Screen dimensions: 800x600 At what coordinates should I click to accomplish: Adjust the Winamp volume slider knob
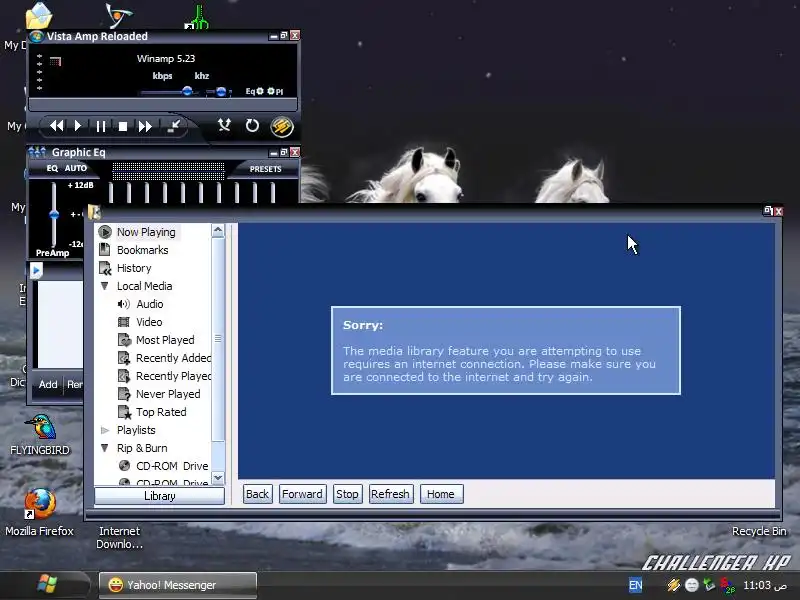pyautogui.click(x=187, y=91)
